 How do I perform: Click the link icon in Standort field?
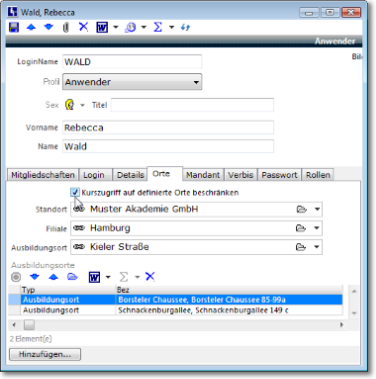click(x=79, y=209)
